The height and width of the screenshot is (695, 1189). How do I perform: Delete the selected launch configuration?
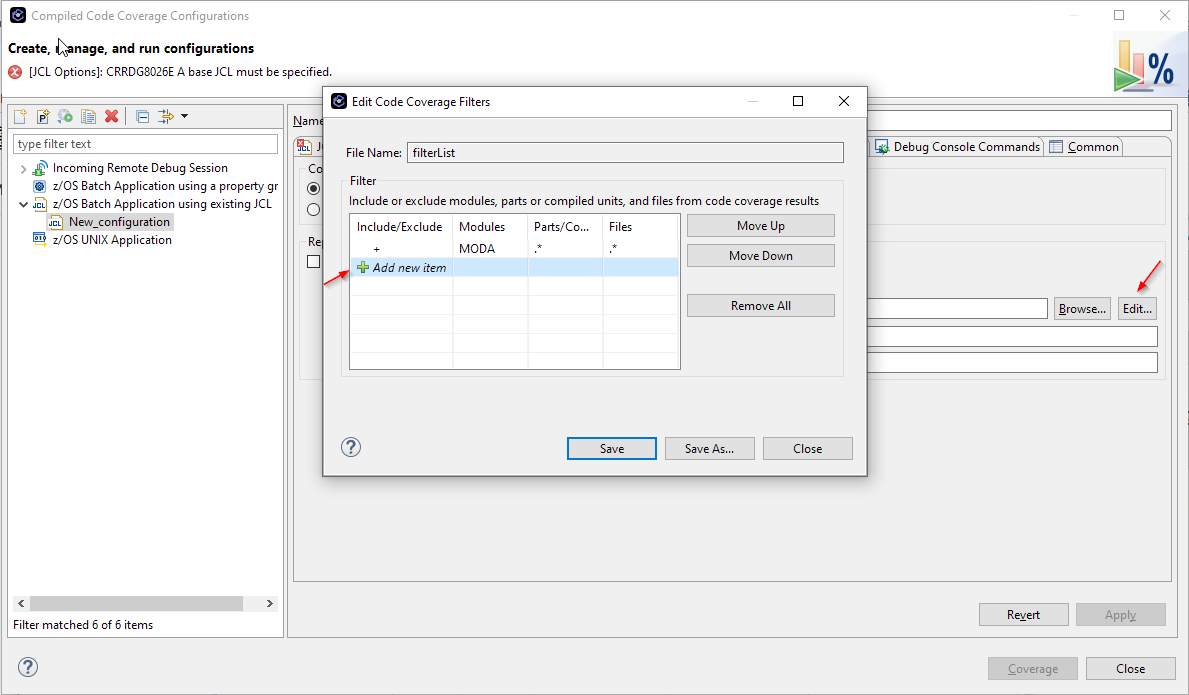click(x=112, y=116)
